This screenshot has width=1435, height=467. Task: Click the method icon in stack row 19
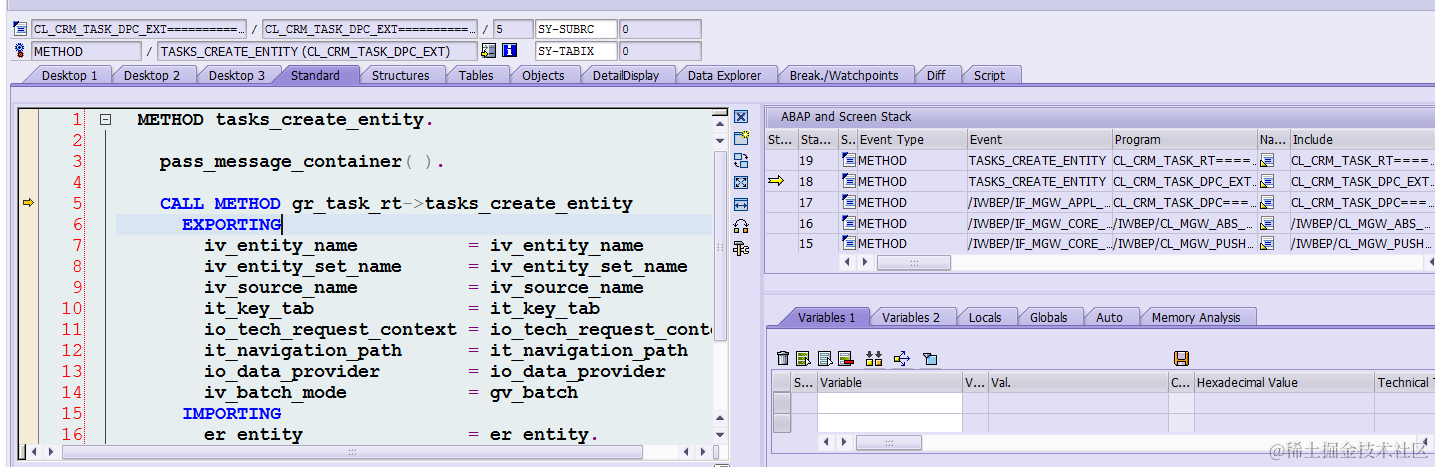(849, 160)
